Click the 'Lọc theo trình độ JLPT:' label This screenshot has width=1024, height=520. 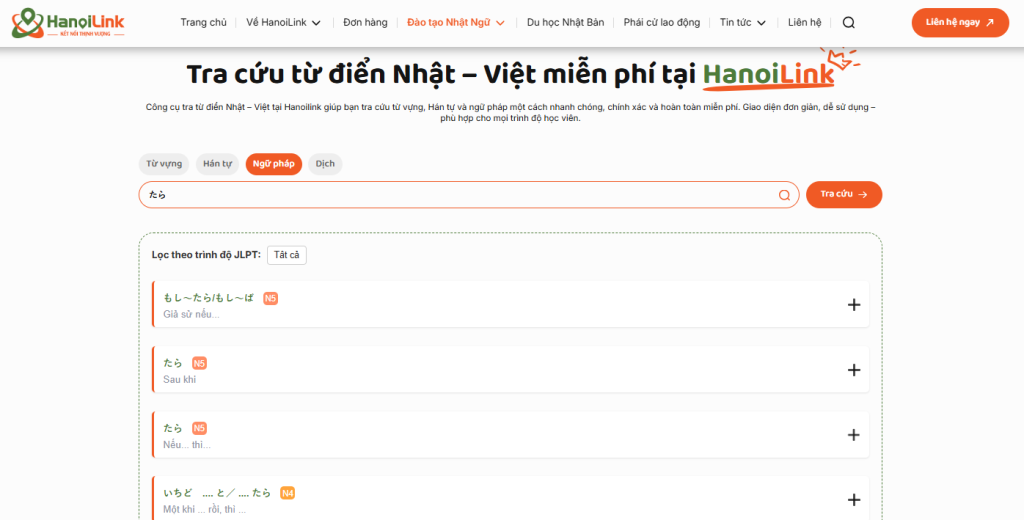[206, 255]
